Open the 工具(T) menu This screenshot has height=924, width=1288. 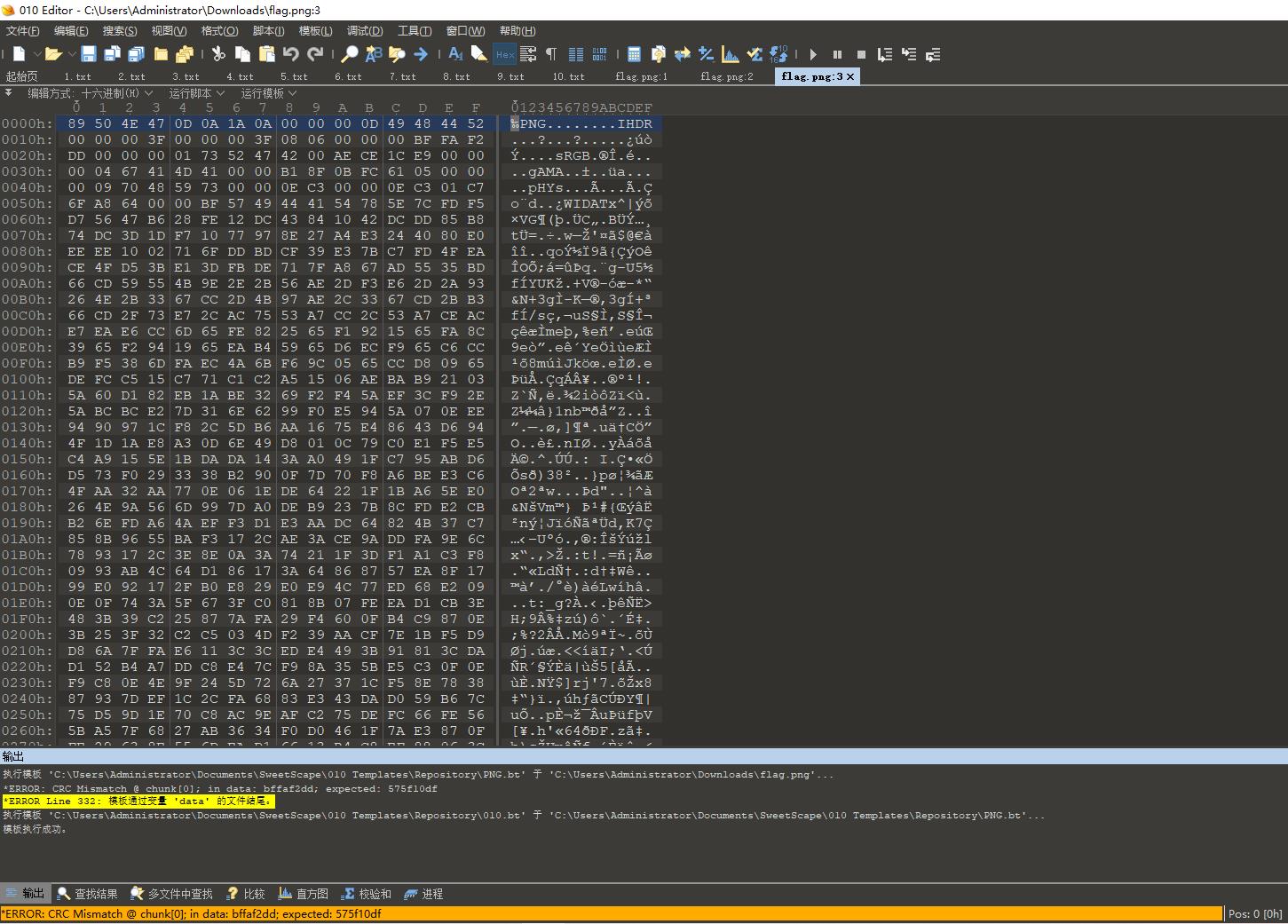coord(415,30)
